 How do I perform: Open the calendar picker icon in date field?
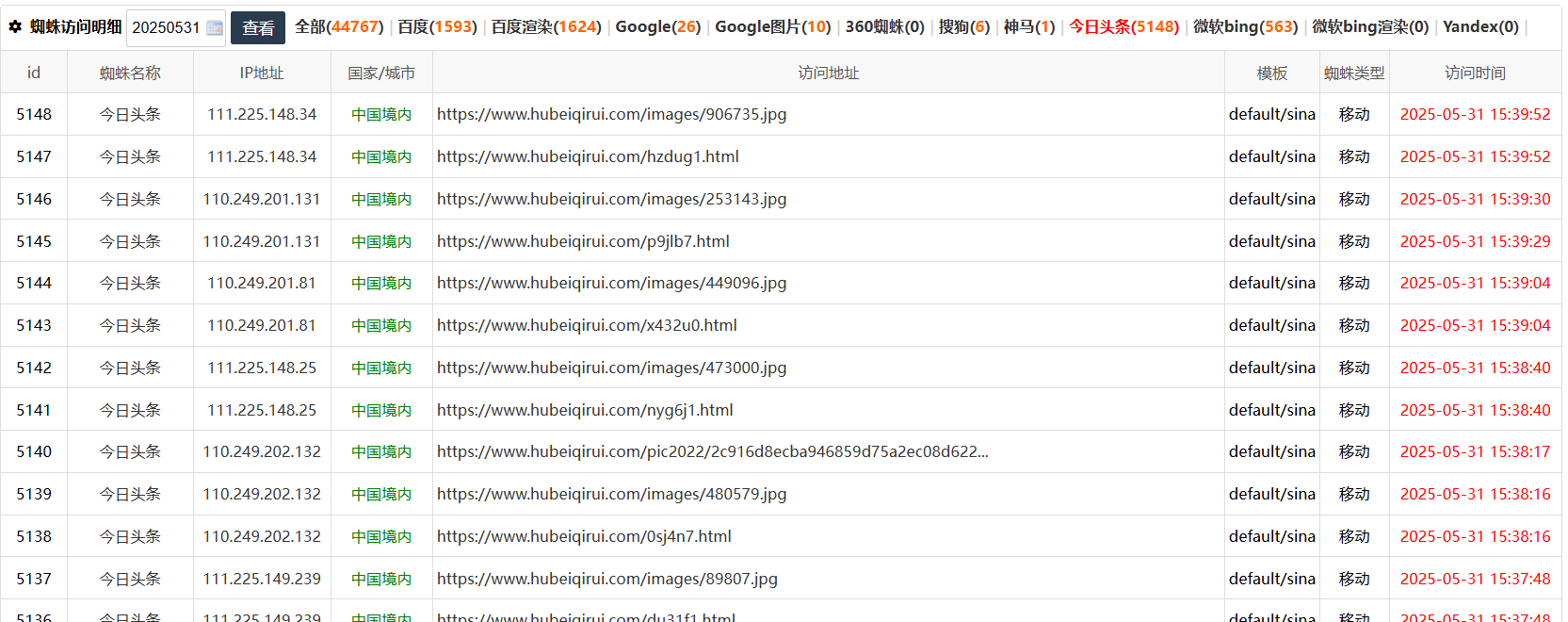[215, 28]
